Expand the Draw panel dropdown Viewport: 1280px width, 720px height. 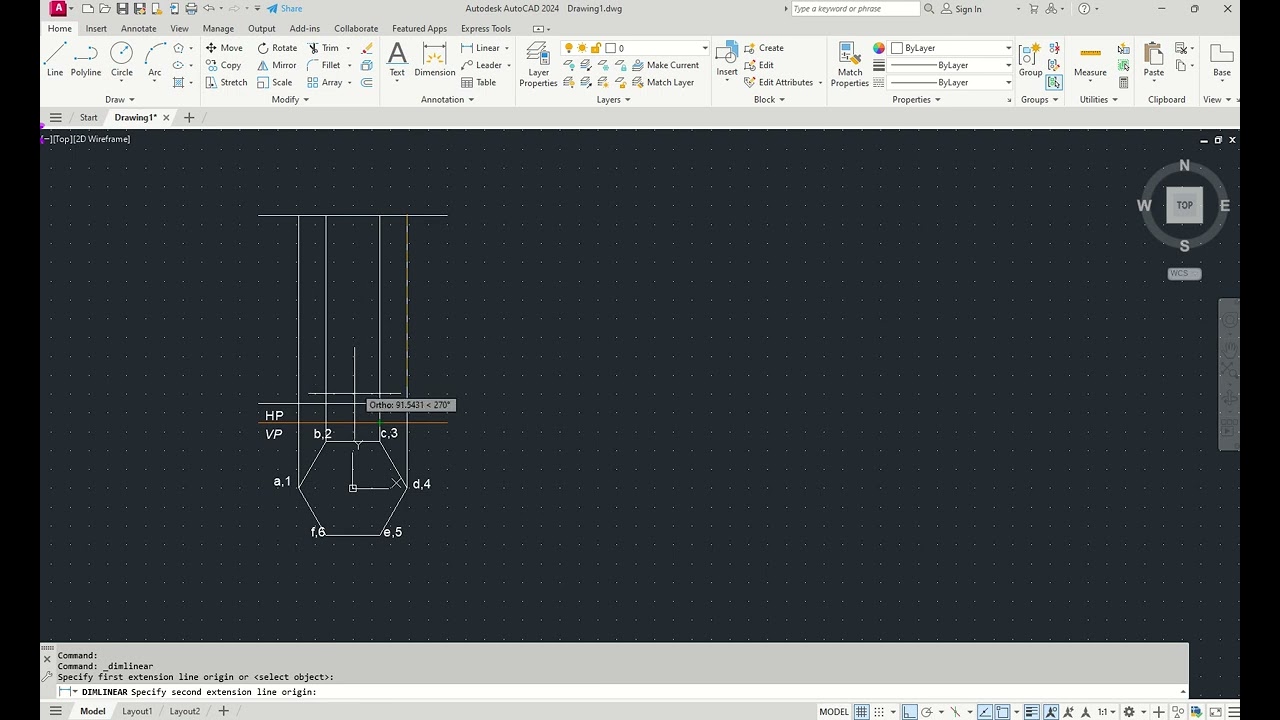119,99
